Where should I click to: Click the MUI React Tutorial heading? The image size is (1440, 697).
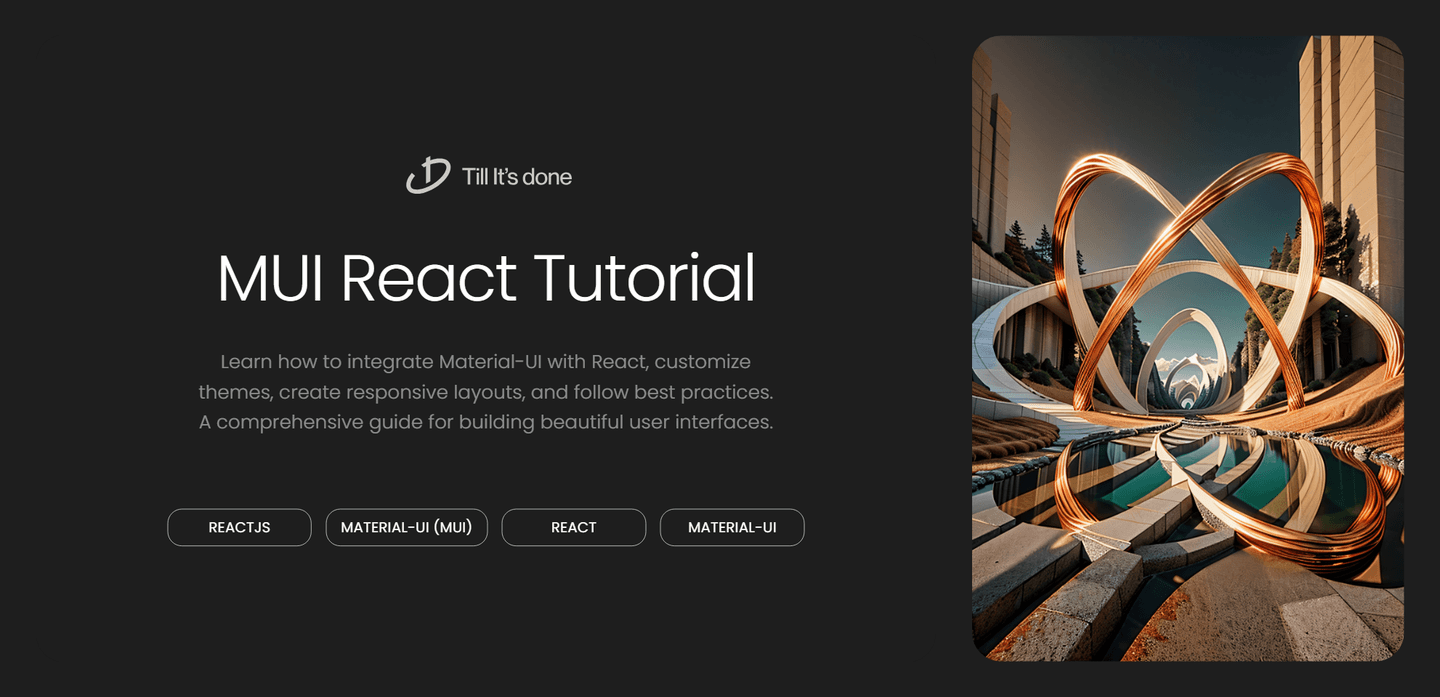point(486,278)
